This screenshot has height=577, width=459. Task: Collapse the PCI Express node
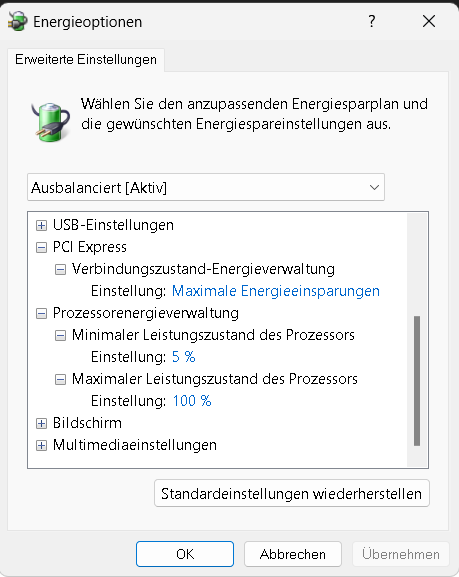(x=41, y=247)
